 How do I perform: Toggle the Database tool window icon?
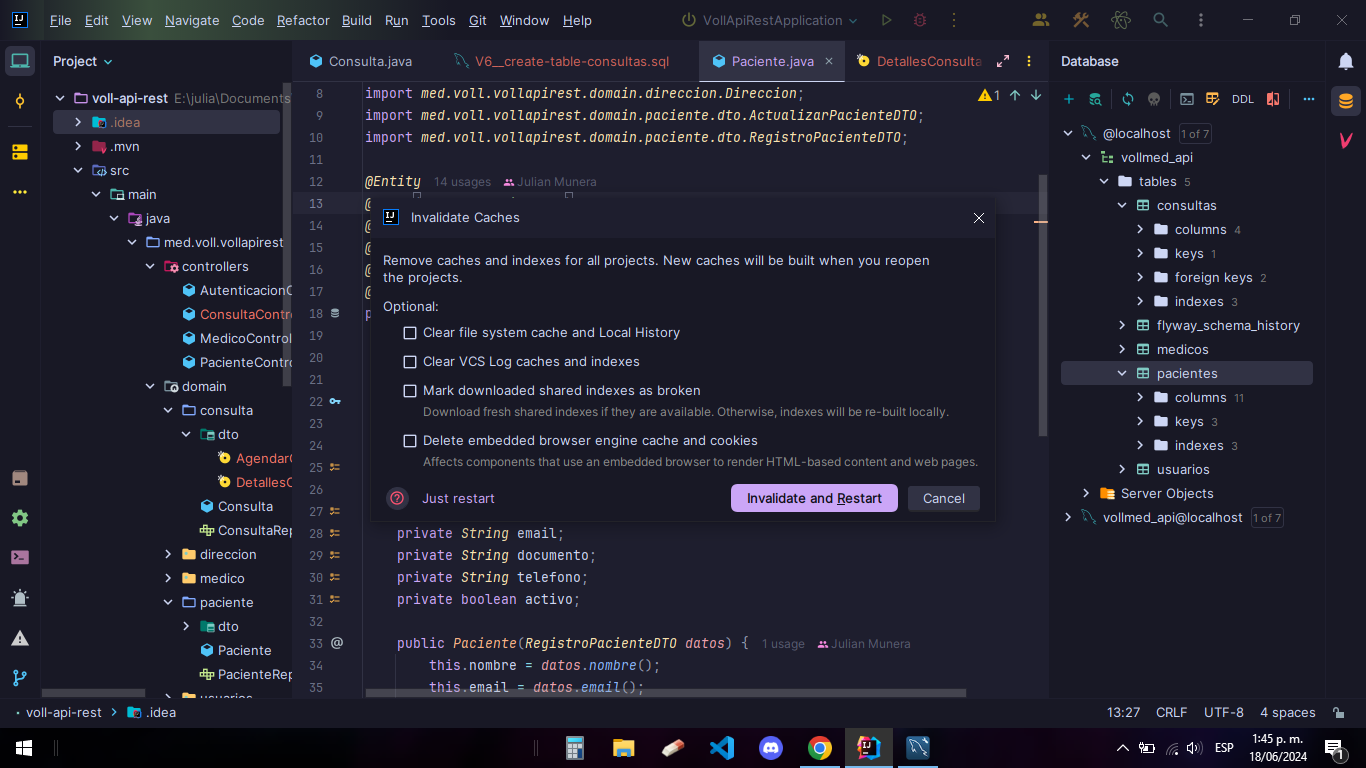pyautogui.click(x=1346, y=101)
